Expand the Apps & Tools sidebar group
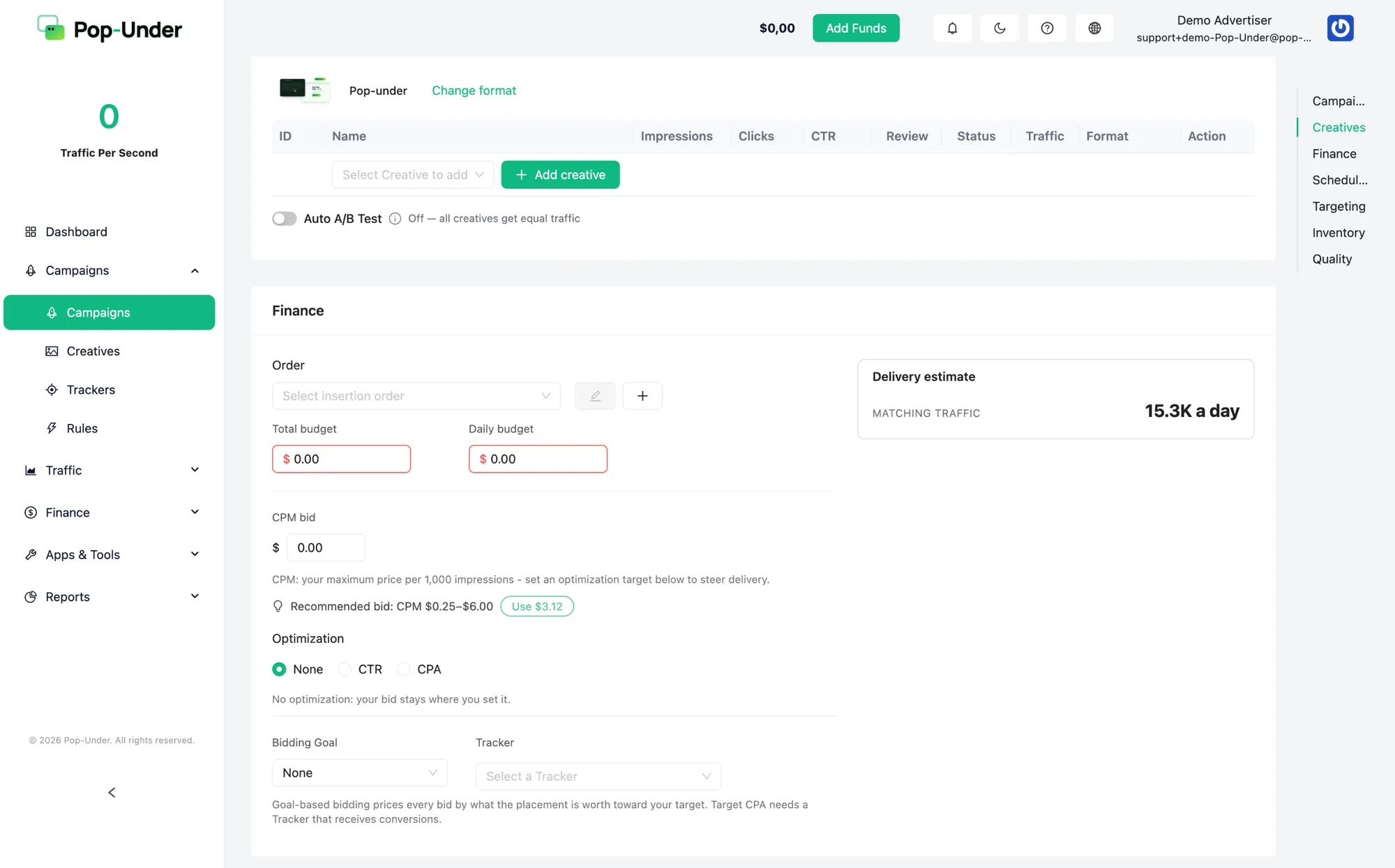The width and height of the screenshot is (1395, 868). click(195, 554)
